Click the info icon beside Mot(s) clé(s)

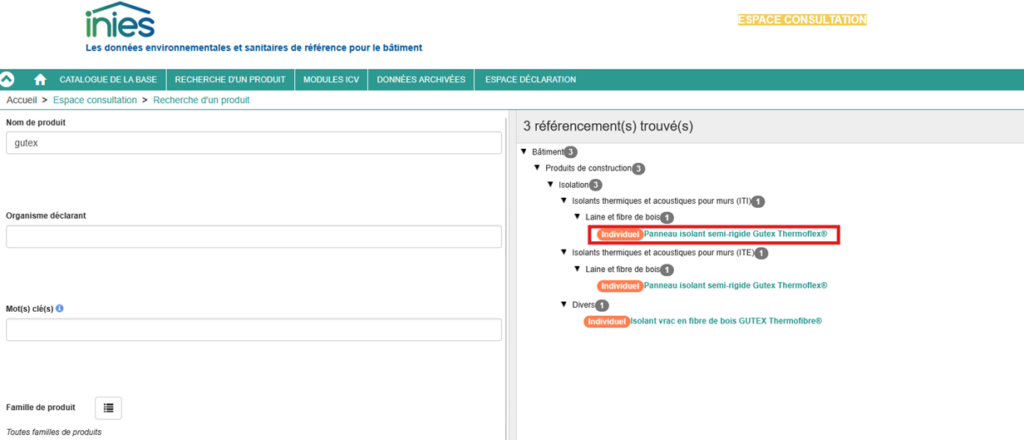point(60,309)
